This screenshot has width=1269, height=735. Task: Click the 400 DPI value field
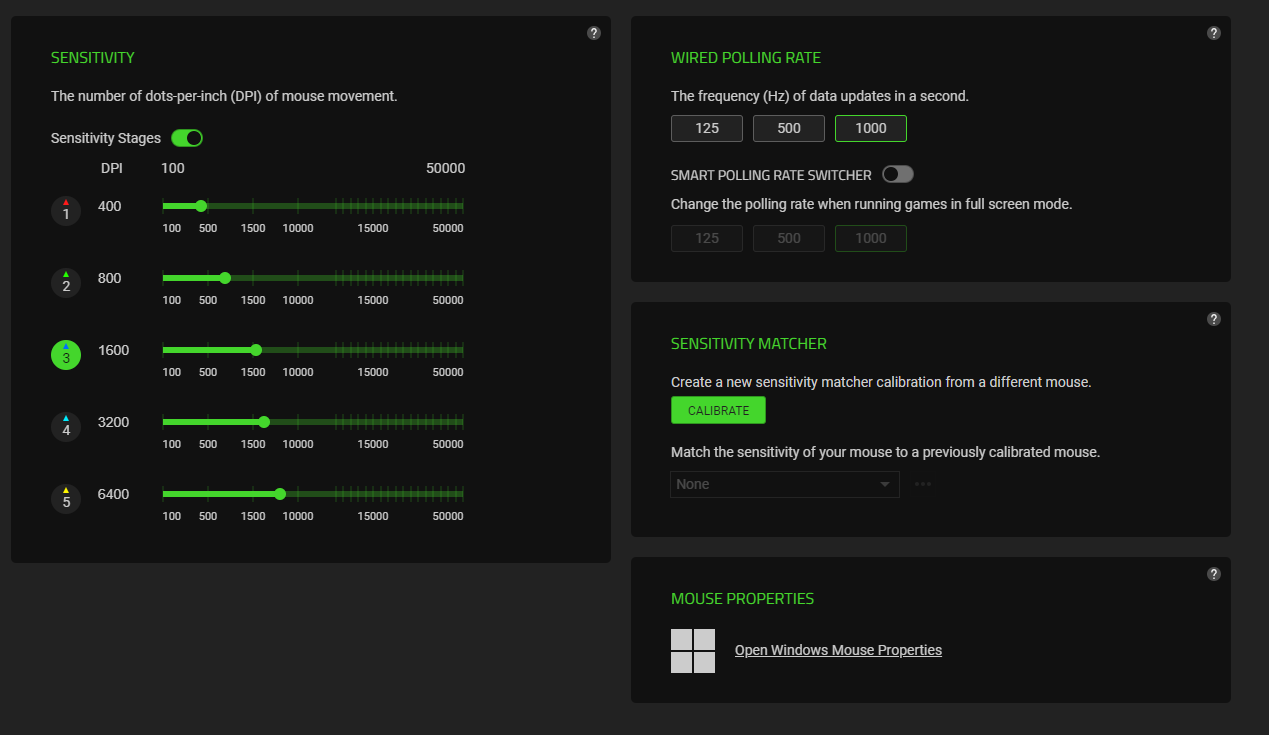[110, 206]
